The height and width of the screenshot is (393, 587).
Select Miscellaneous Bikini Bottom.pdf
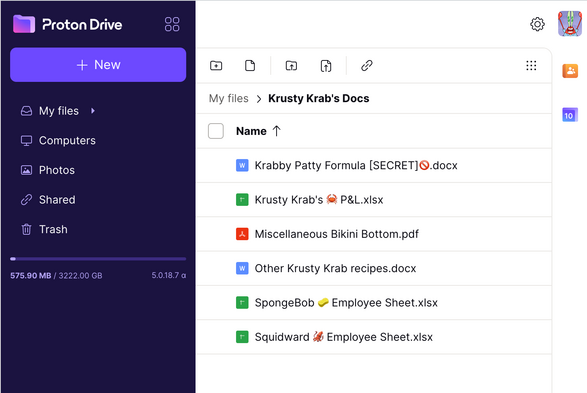click(x=374, y=234)
